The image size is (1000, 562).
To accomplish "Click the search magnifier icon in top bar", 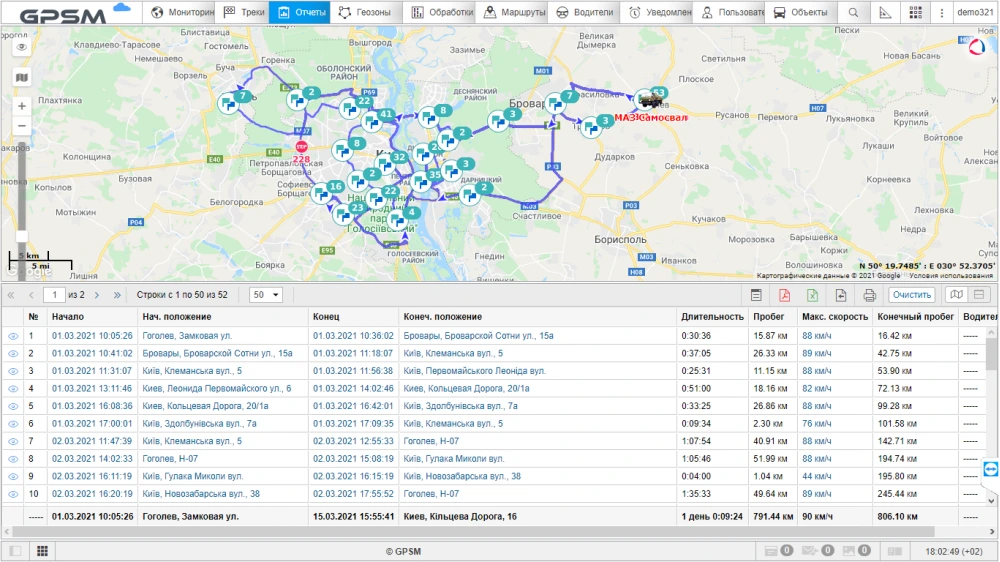I will pyautogui.click(x=853, y=13).
